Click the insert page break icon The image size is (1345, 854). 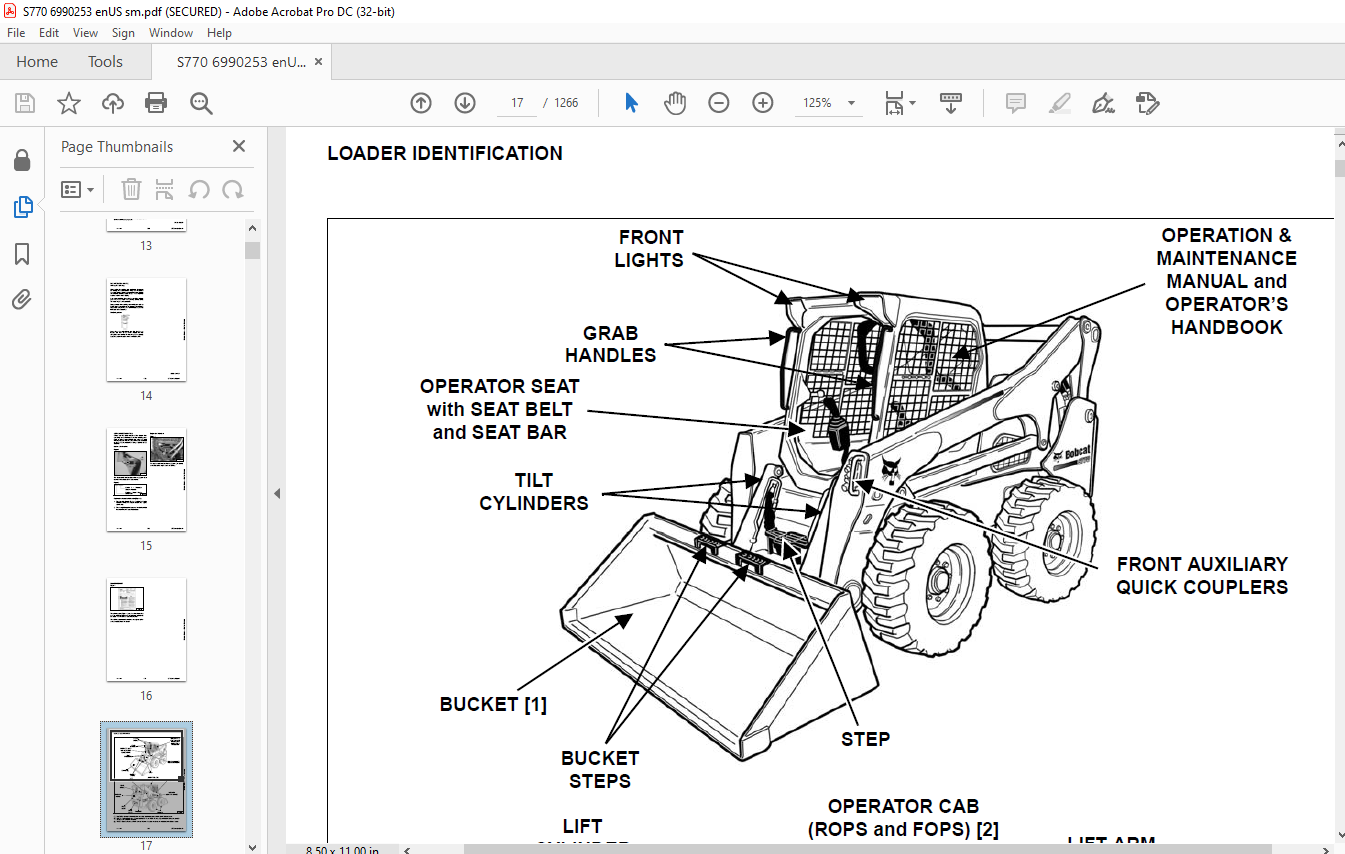[165, 189]
